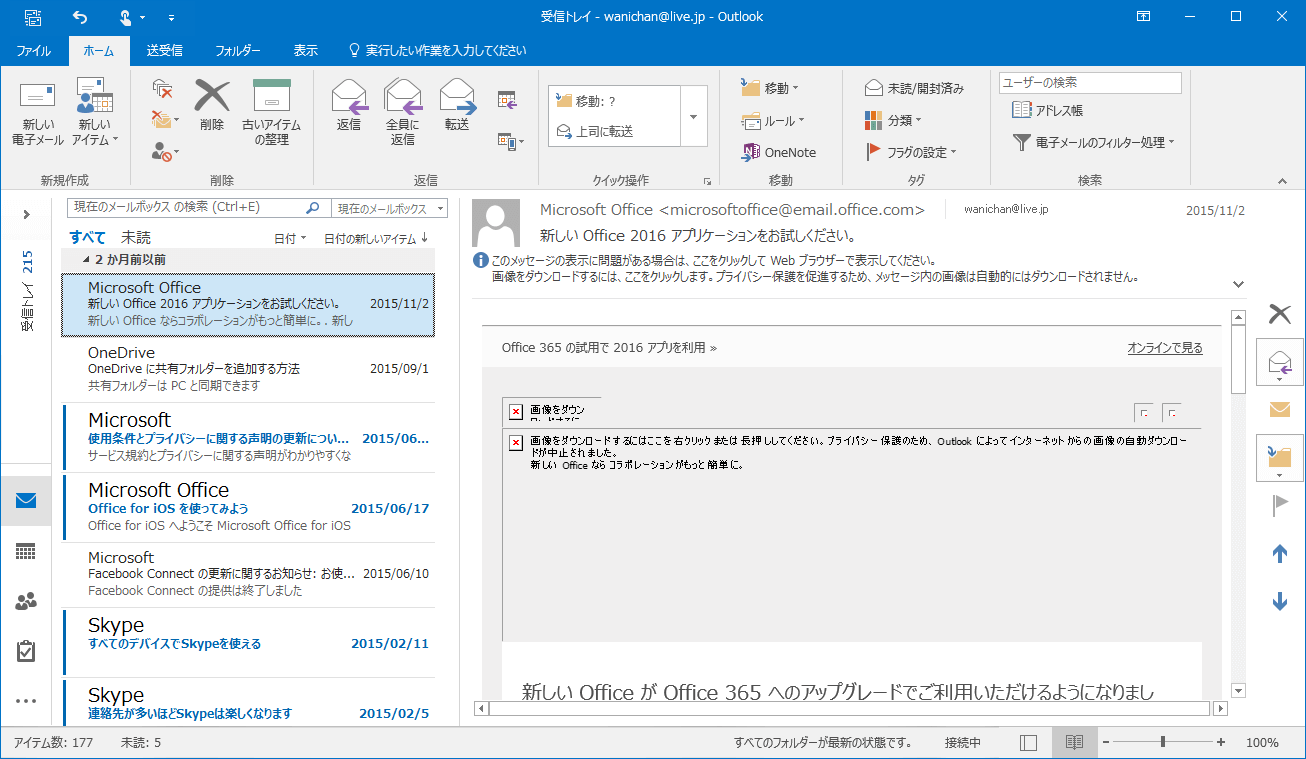1306x759 pixels.
Task: Open more navigation options ellipsis
Action: pyautogui.click(x=26, y=701)
